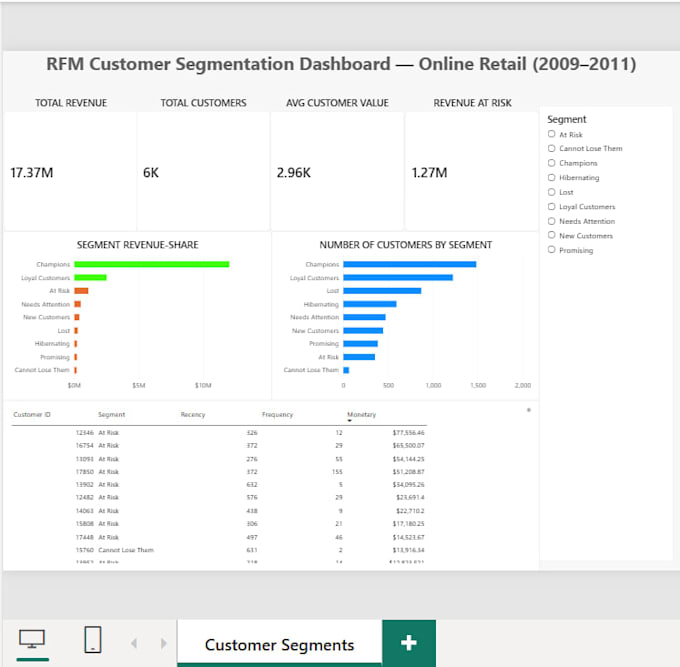The height and width of the screenshot is (667, 680).
Task: Select table row for customer 15808
Action: tap(219, 524)
